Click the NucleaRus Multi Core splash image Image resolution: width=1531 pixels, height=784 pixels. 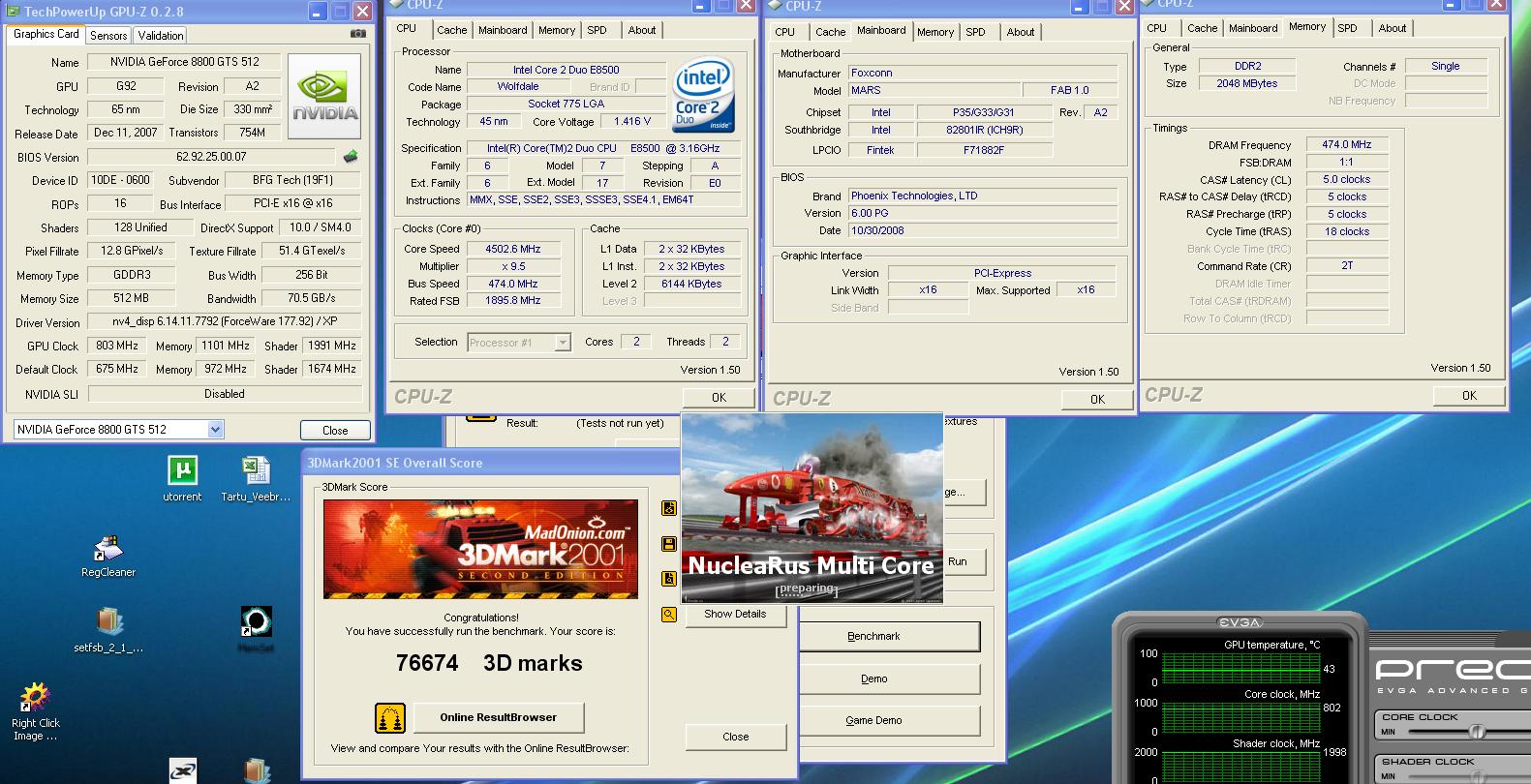point(811,509)
